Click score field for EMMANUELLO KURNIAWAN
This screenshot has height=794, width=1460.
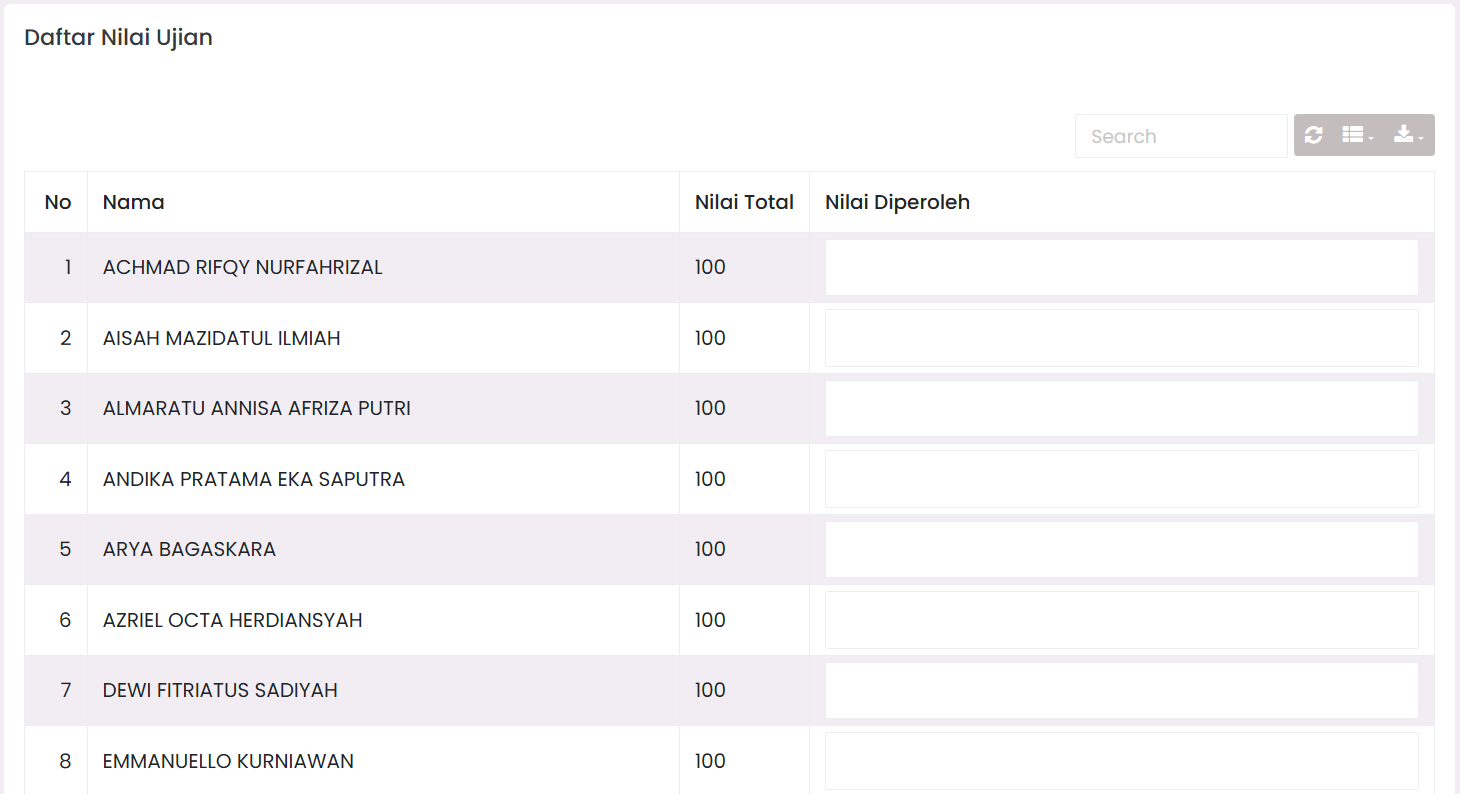1121,761
